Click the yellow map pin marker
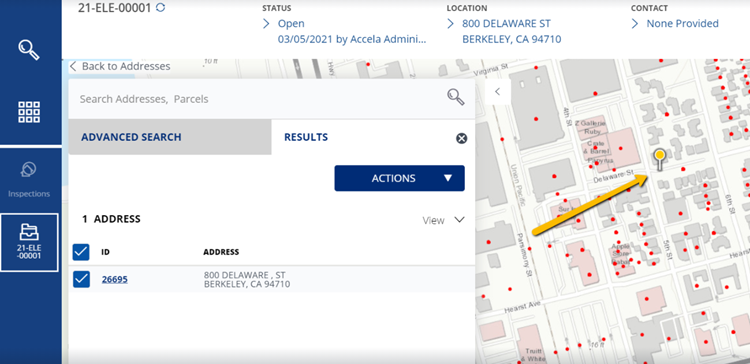Viewport: 750px width, 364px height. pos(660,159)
